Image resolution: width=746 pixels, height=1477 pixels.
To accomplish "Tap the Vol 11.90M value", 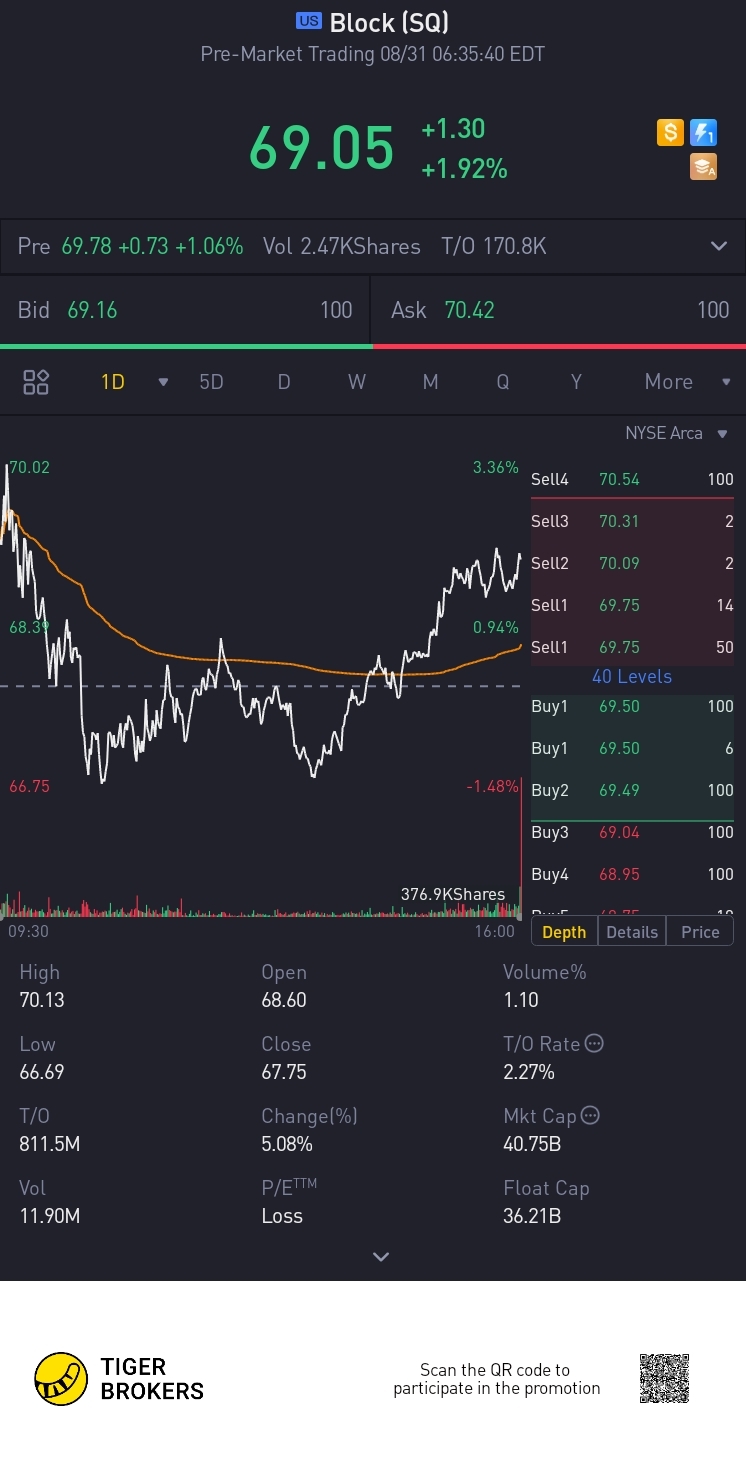I will 50,1216.
